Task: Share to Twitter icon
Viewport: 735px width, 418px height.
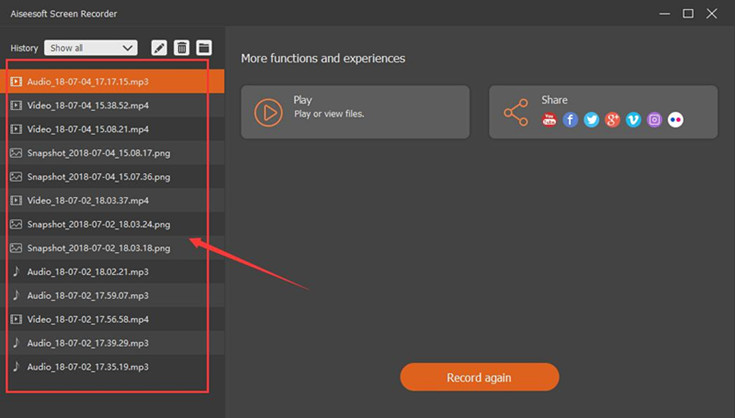Action: point(591,120)
